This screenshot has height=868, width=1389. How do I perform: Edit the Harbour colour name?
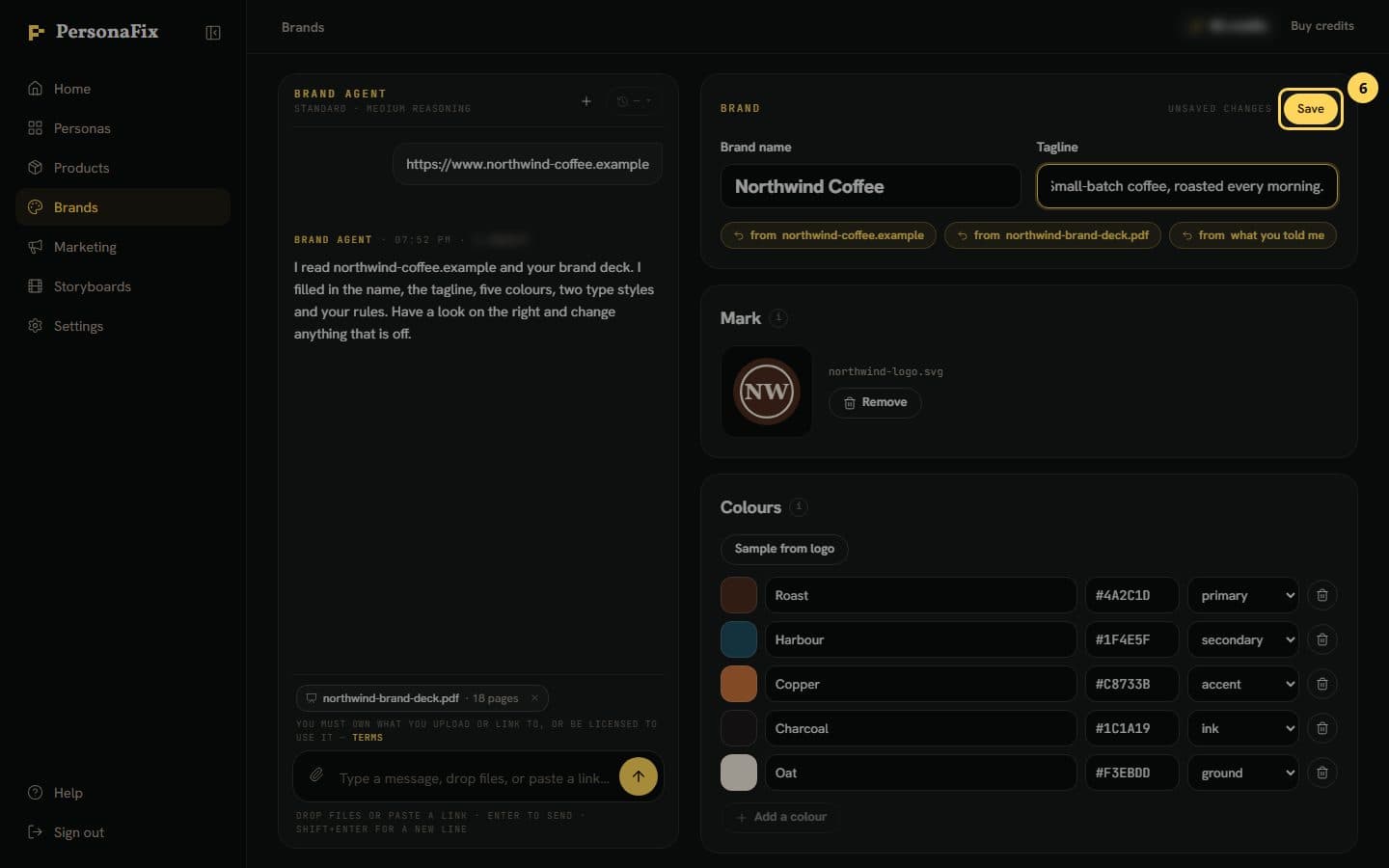click(x=920, y=639)
